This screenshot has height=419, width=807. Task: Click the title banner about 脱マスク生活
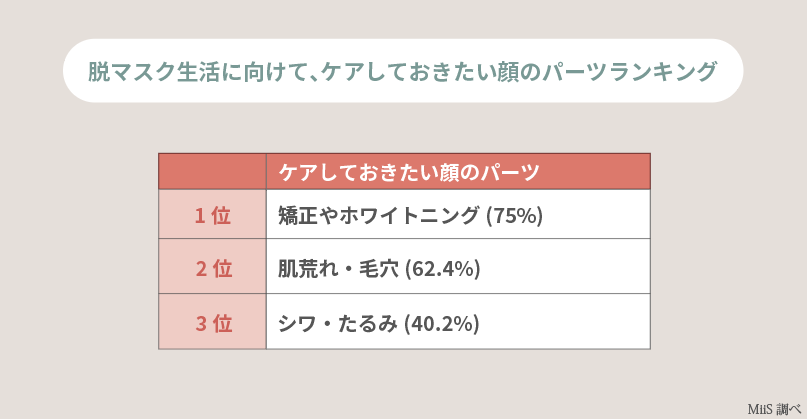coord(402,71)
